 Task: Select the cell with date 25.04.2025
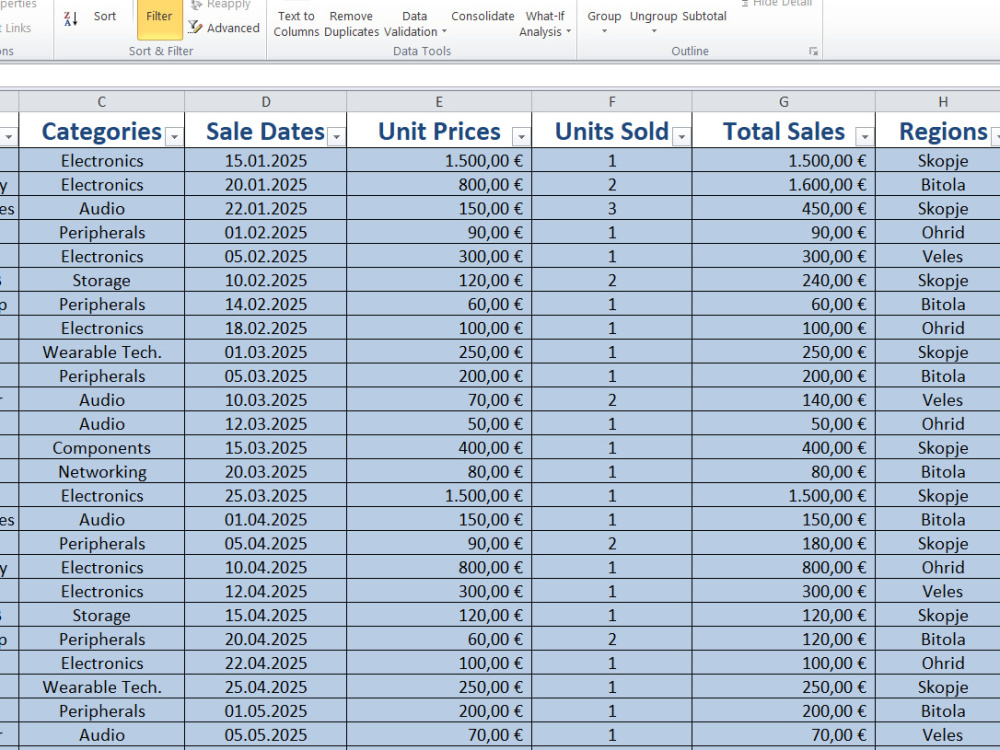click(x=266, y=687)
